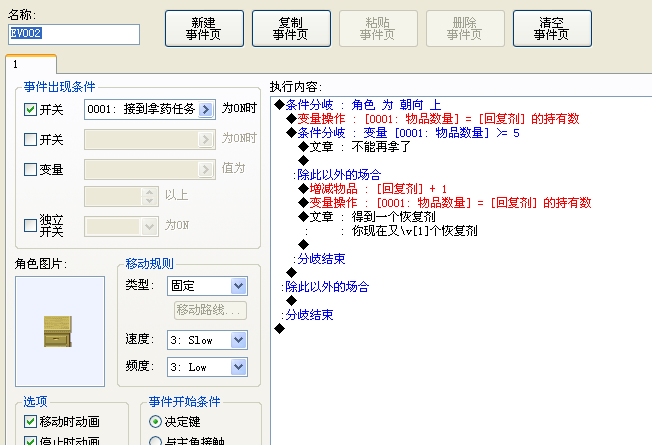Click the 清空事件页 button
Viewport: 652px width, 445px height.
[x=552, y=28]
